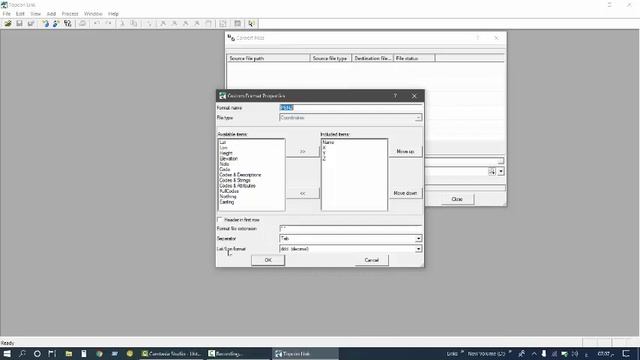Image resolution: width=640 pixels, height=360 pixels.
Task: Click the Redo arrow toolbar icon
Action: click(108, 24)
